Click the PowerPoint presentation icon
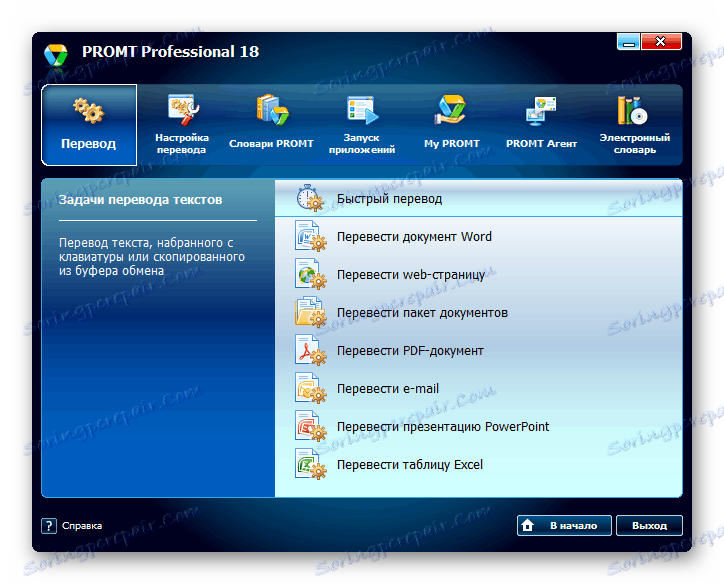The width and height of the screenshot is (724, 584). click(310, 426)
